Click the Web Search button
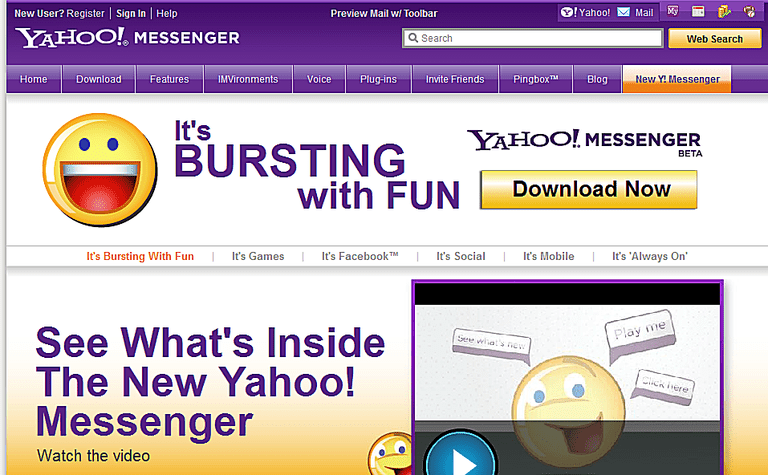 (715, 39)
